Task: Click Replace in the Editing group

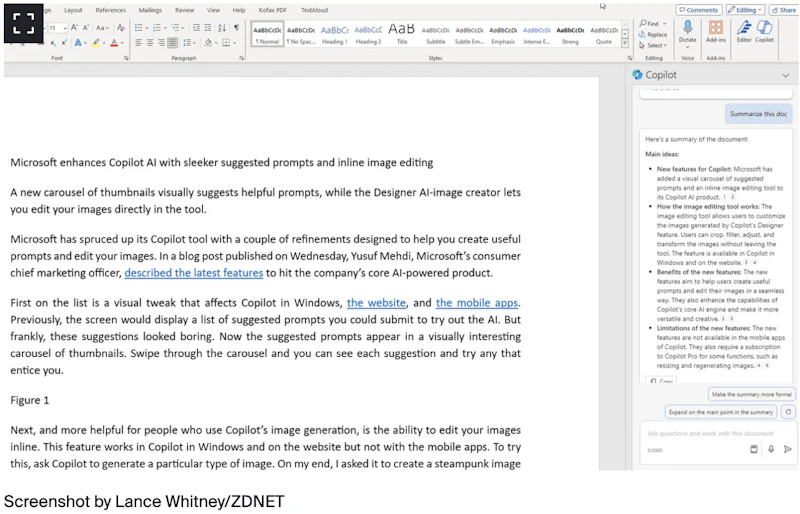Action: click(653, 35)
